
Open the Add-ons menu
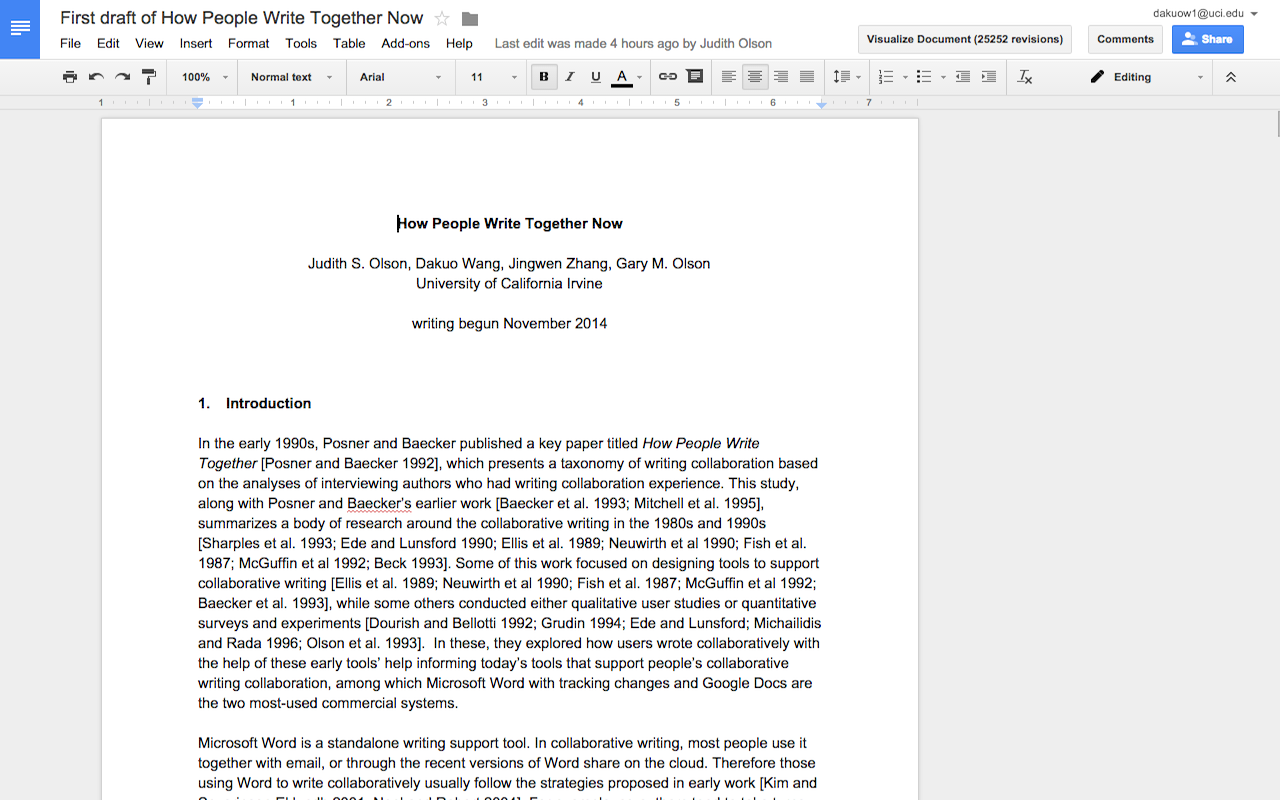tap(405, 43)
